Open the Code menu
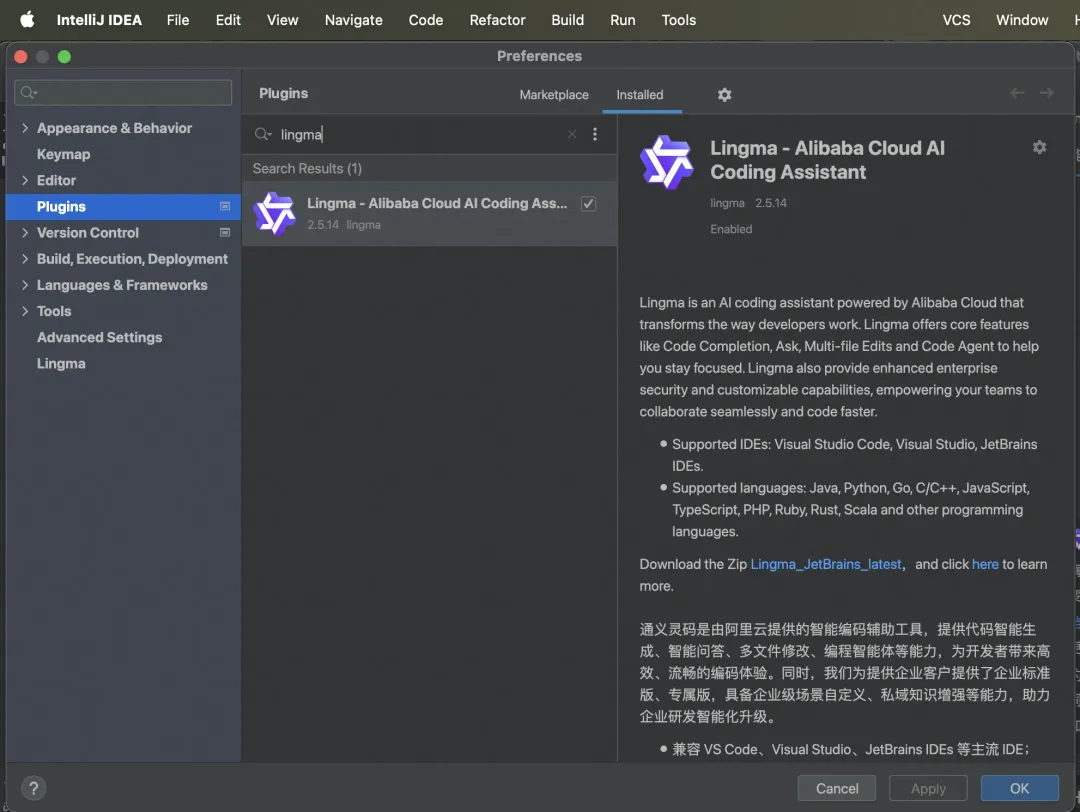 [x=426, y=20]
